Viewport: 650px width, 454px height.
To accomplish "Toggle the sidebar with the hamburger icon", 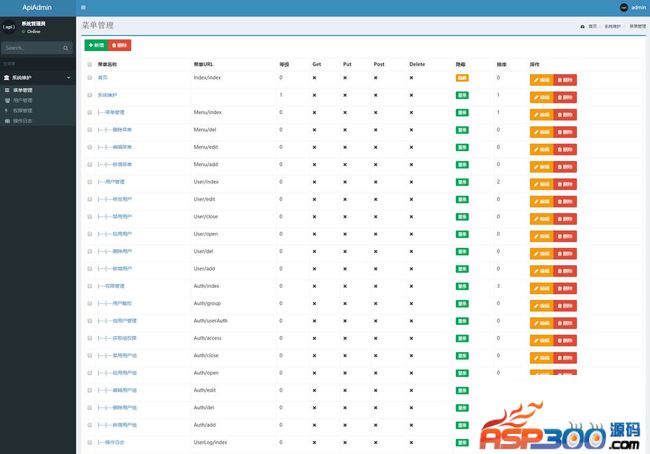I will pos(83,8).
